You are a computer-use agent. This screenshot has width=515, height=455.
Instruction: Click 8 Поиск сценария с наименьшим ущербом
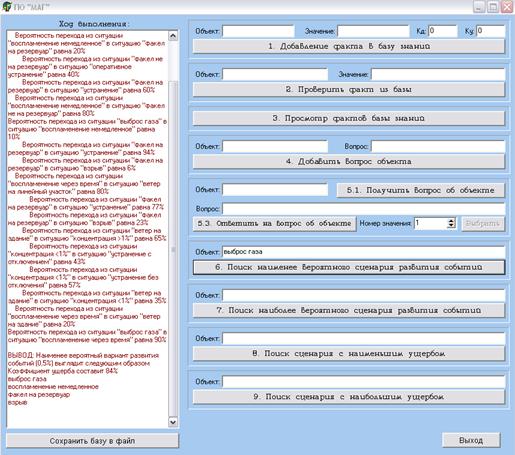click(x=349, y=353)
